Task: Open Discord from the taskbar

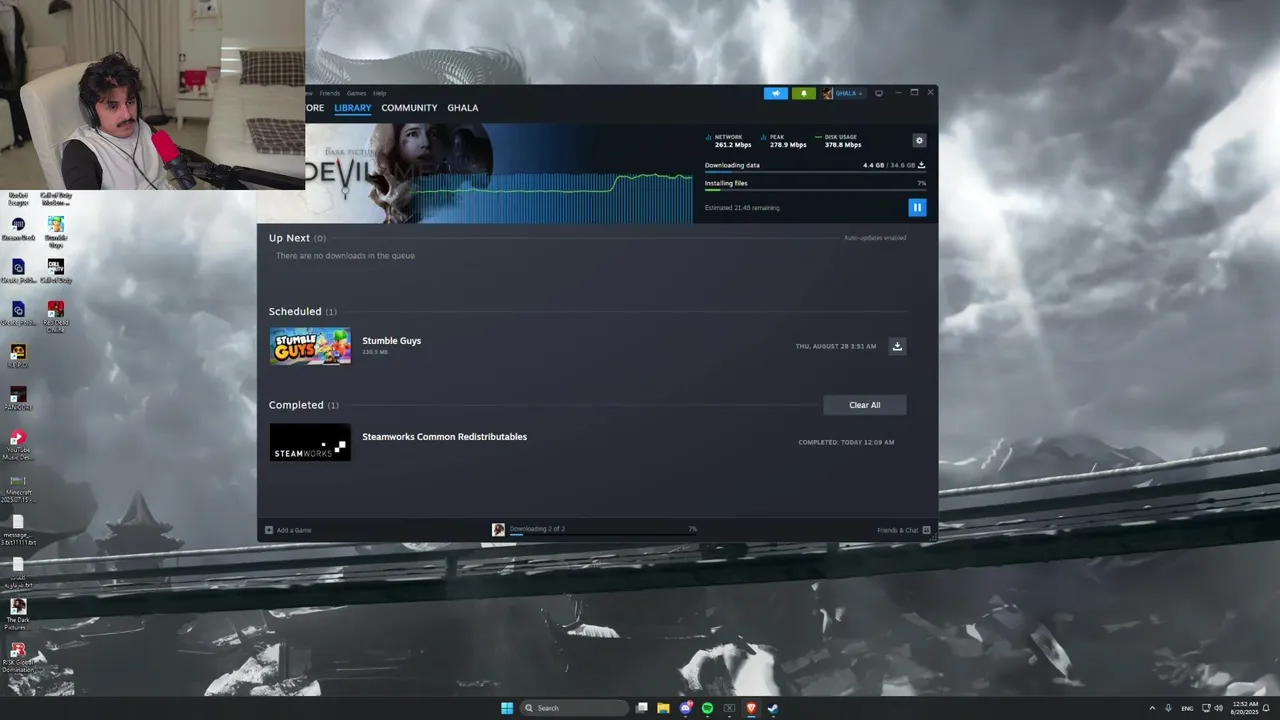Action: pos(685,708)
